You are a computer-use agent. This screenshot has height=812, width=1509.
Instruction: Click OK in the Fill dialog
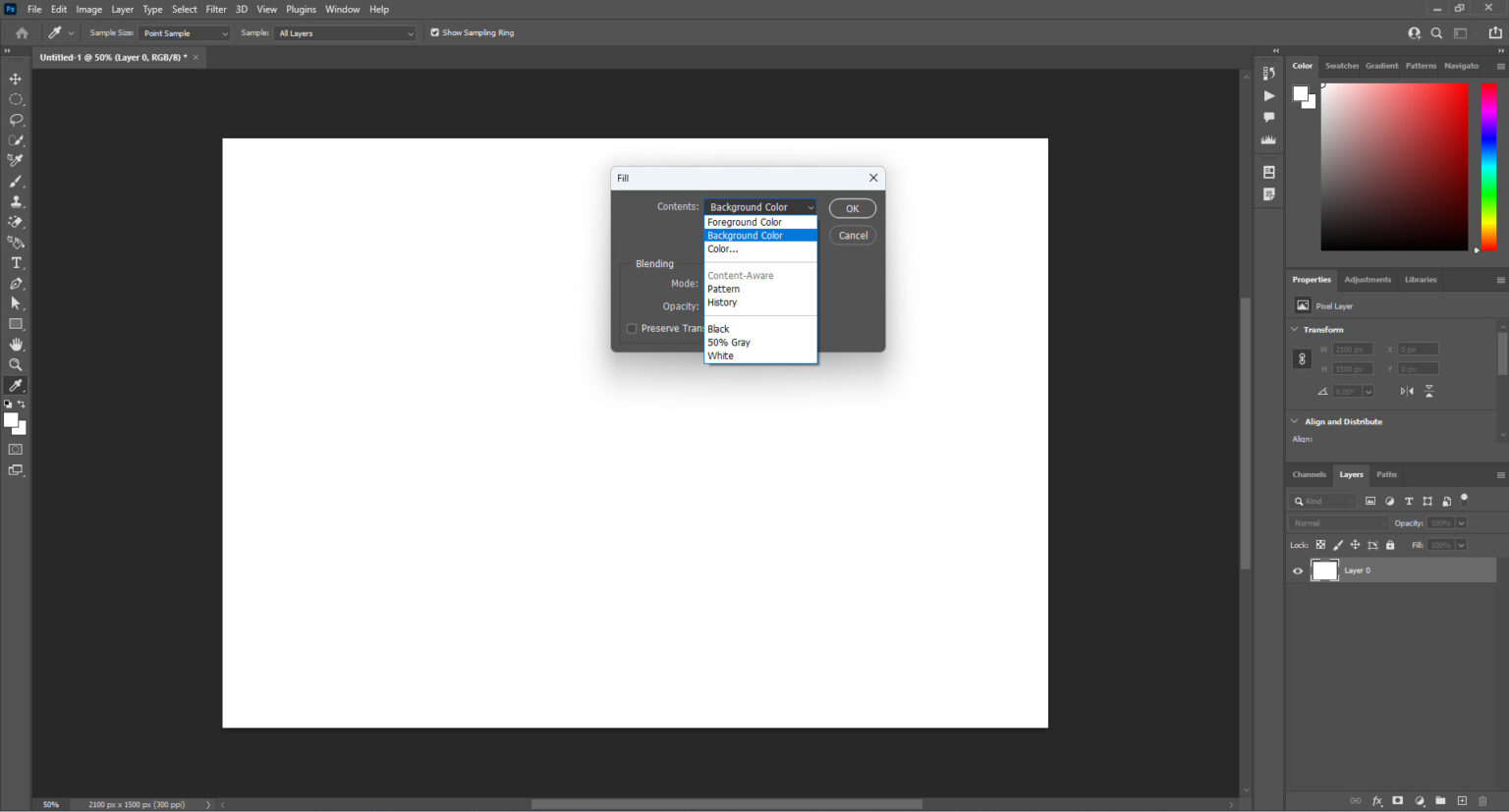pyautogui.click(x=852, y=208)
